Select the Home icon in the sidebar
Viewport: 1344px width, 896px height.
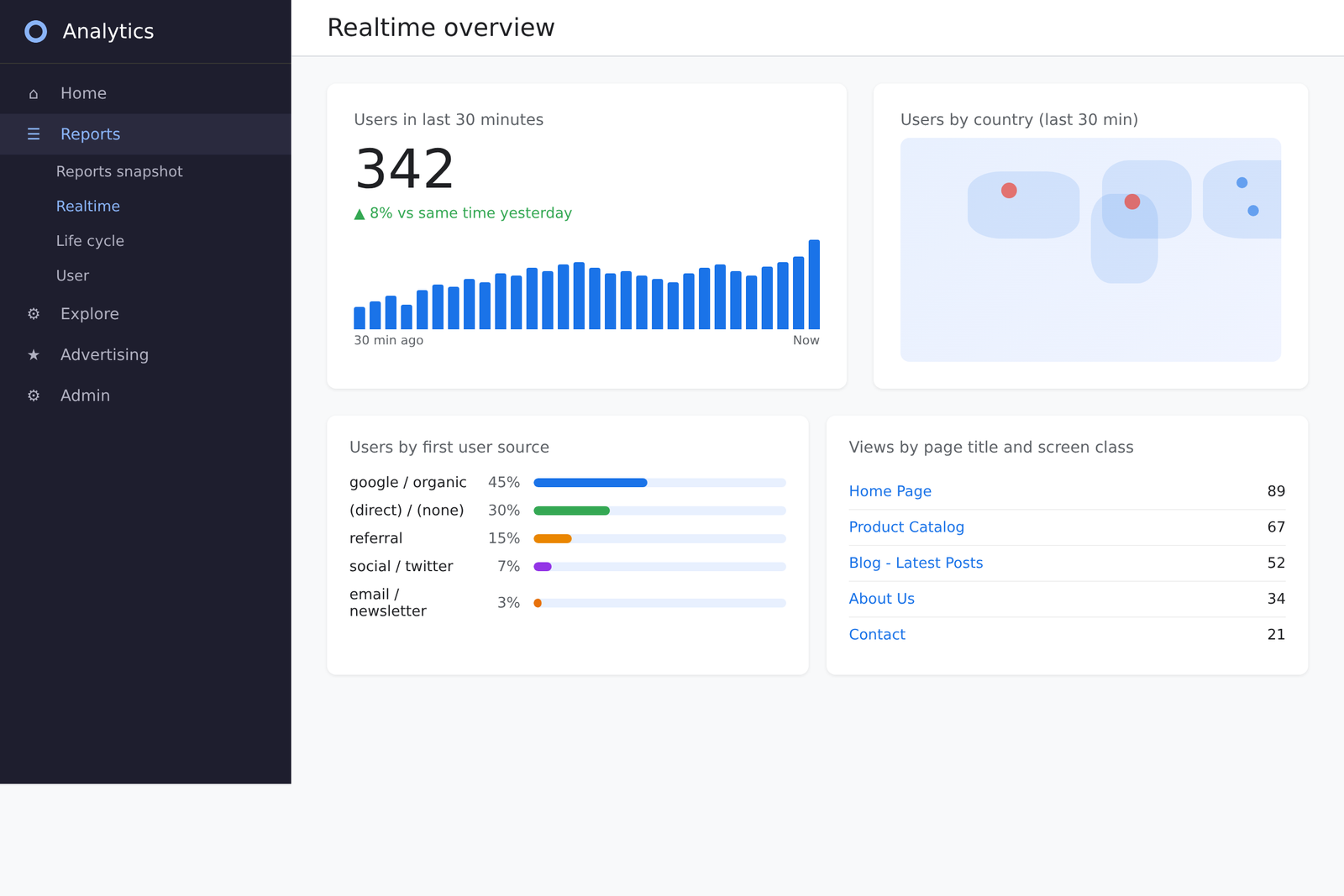point(34,93)
